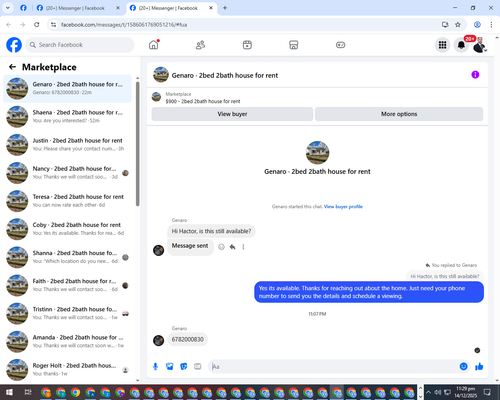Screen dimensions: 500x400
Task: Open the Facebook menu grid icon
Action: point(442,45)
